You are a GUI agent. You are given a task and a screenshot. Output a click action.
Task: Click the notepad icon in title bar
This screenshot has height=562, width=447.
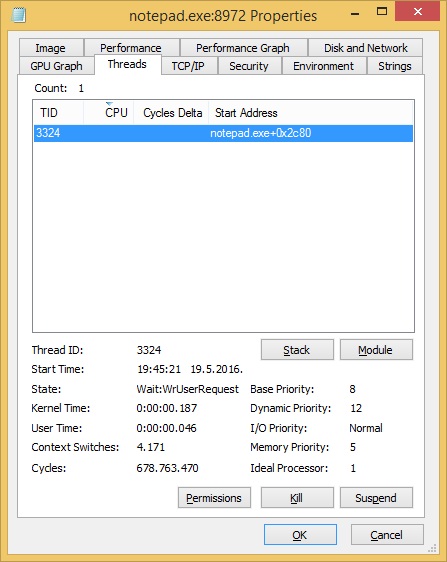[18, 15]
